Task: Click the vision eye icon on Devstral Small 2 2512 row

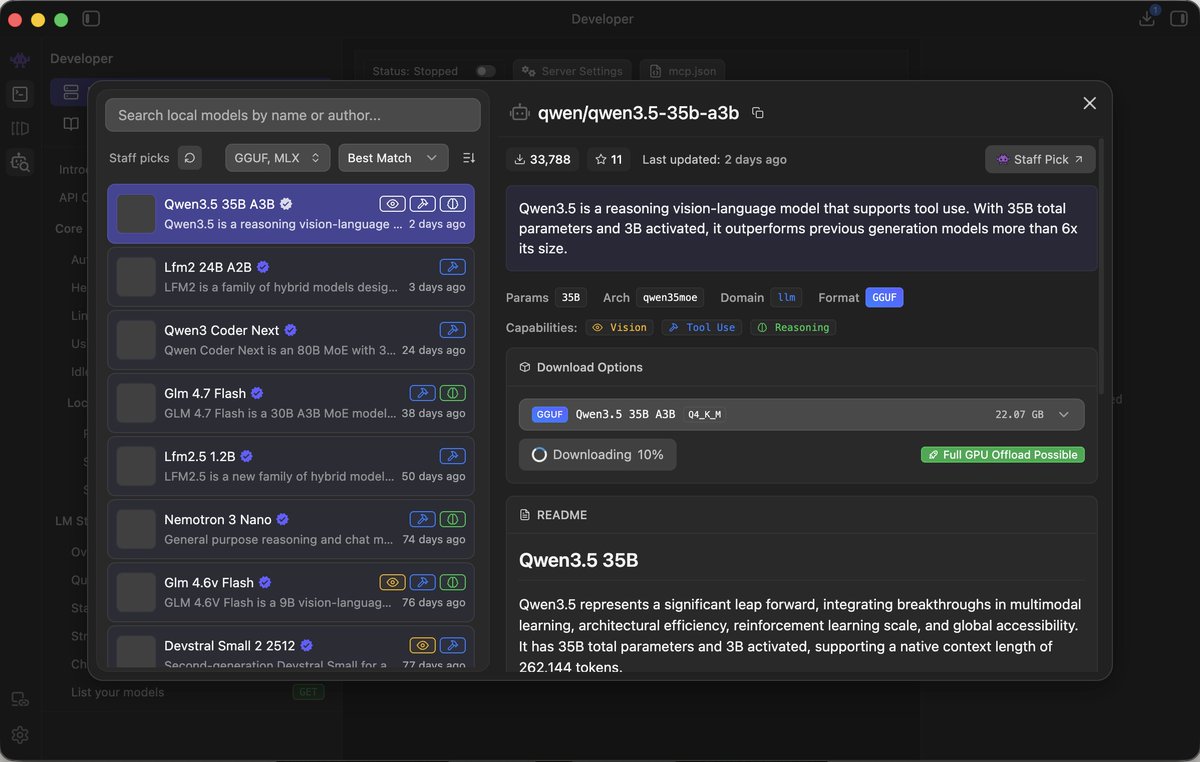Action: click(x=423, y=645)
